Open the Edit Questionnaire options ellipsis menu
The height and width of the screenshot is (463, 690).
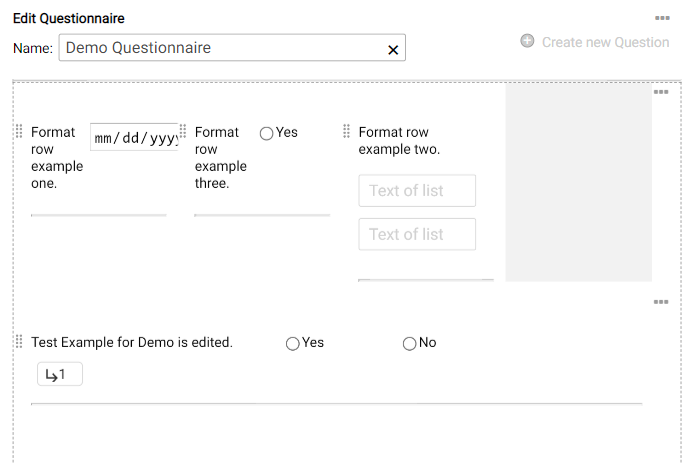point(661,18)
